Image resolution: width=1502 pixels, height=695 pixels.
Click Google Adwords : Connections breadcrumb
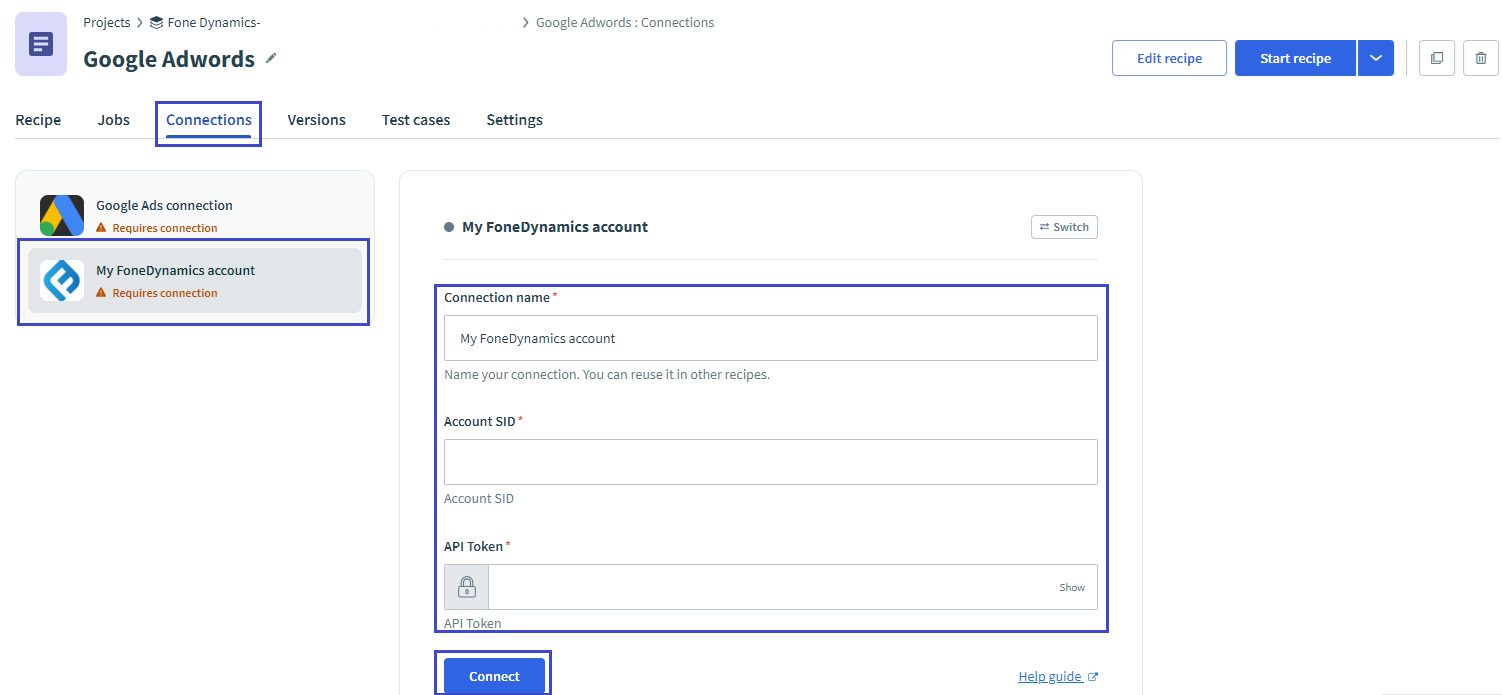point(625,22)
